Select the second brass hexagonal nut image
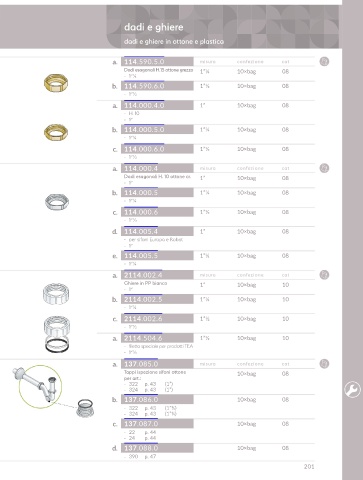Viewport: 363px width, 480px height. coord(56,132)
